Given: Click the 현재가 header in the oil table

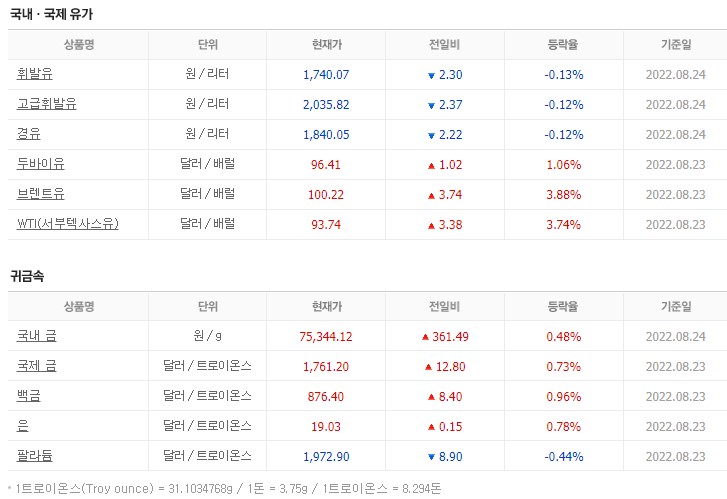Looking at the screenshot, I should [x=326, y=45].
